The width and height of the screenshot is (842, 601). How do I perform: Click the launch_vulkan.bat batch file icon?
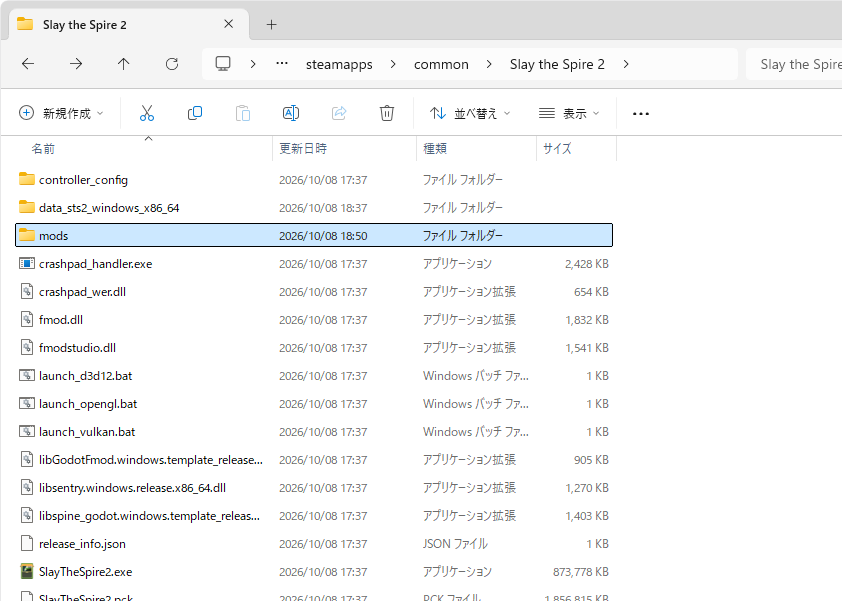[27, 431]
